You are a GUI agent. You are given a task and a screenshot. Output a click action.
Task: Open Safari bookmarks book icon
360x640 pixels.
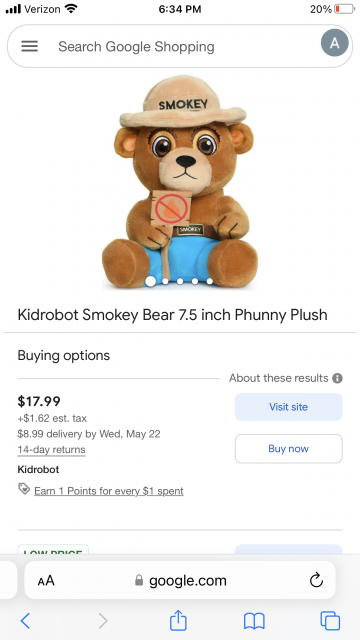254,621
